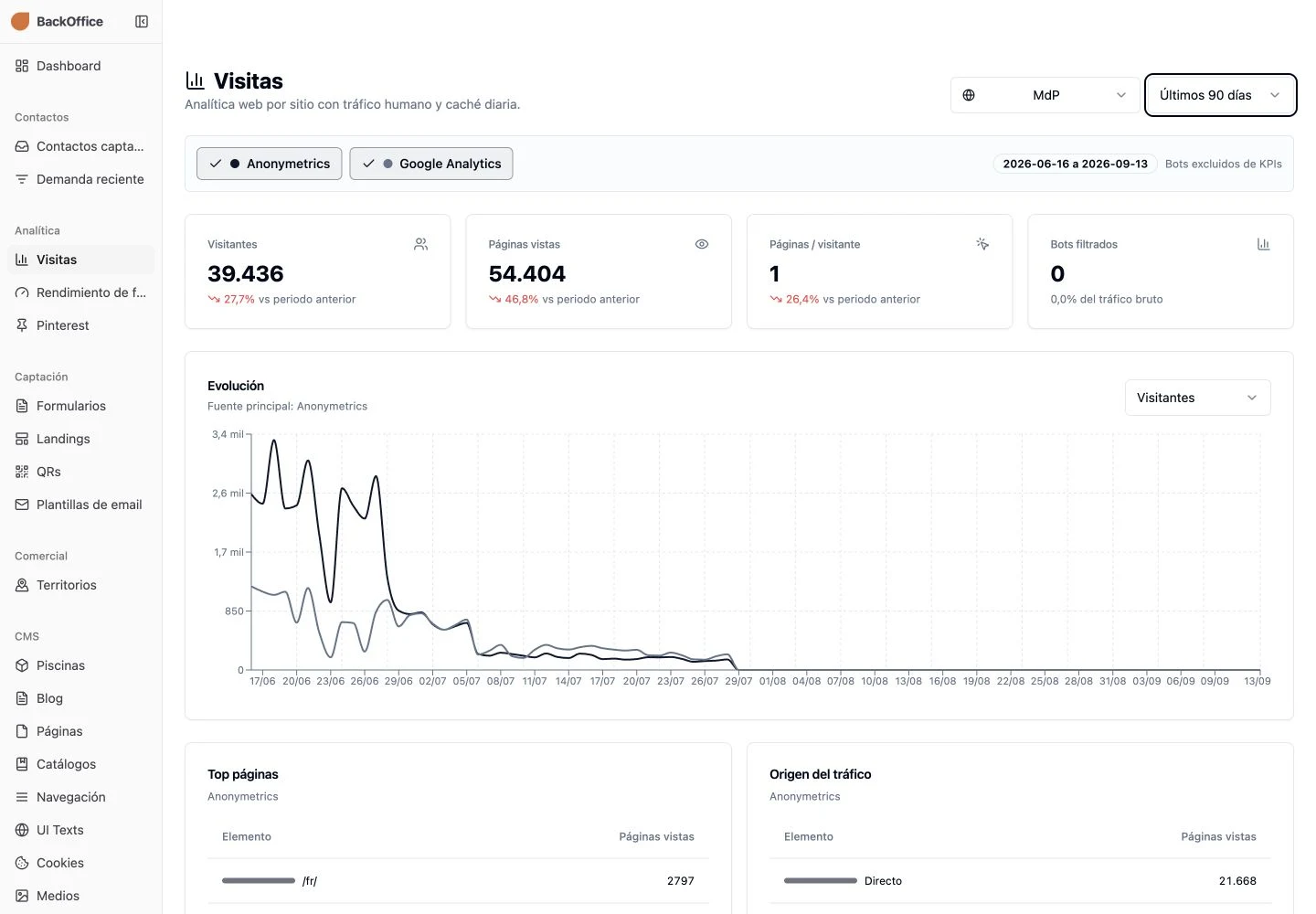Click the eye icon on Páginas vistas card
Screen dimensions: 1316x914
(x=702, y=244)
